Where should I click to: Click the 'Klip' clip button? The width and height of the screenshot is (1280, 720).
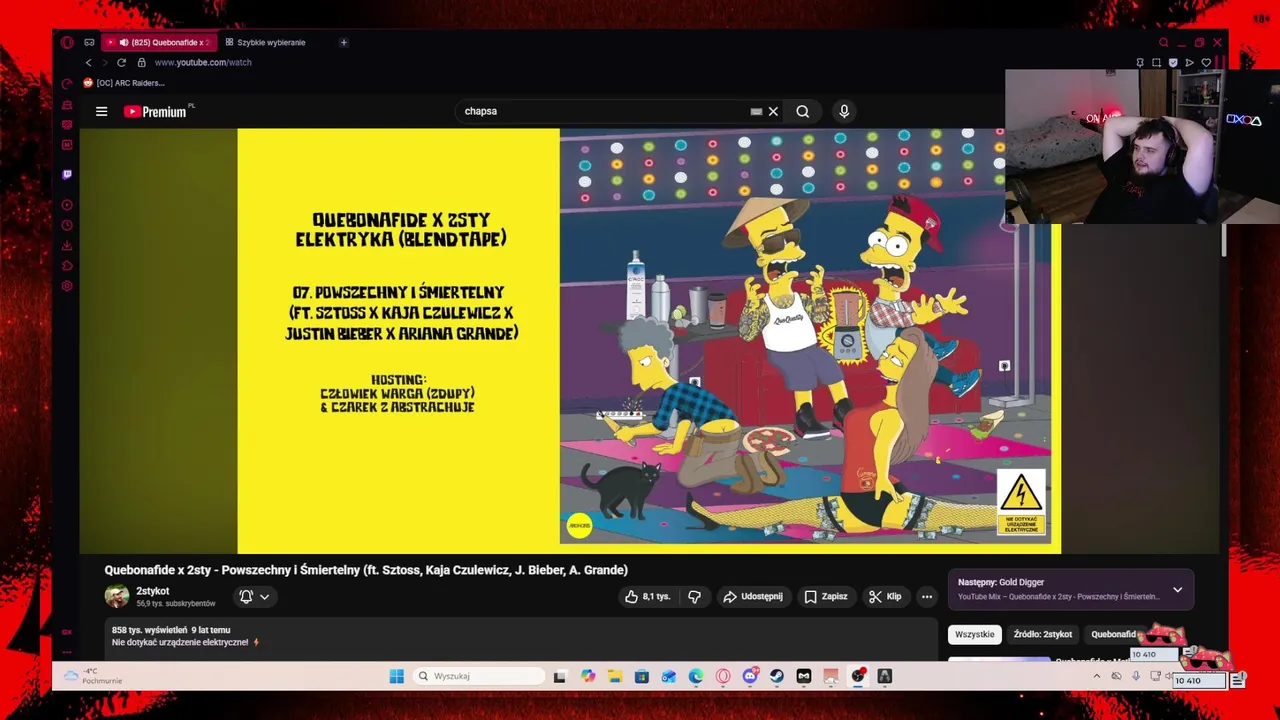pyautogui.click(x=885, y=596)
